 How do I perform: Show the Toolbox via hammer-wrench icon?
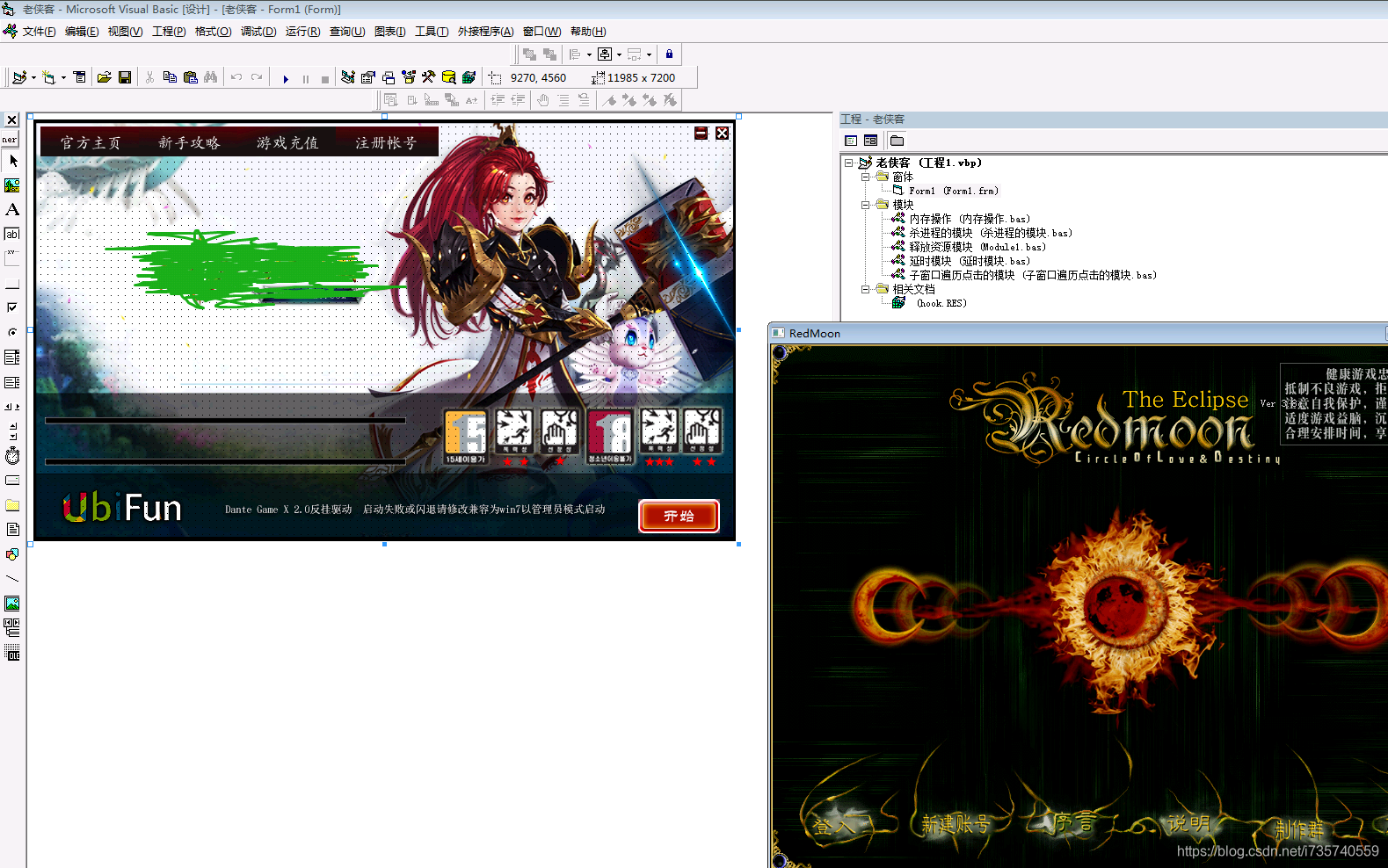[429, 77]
